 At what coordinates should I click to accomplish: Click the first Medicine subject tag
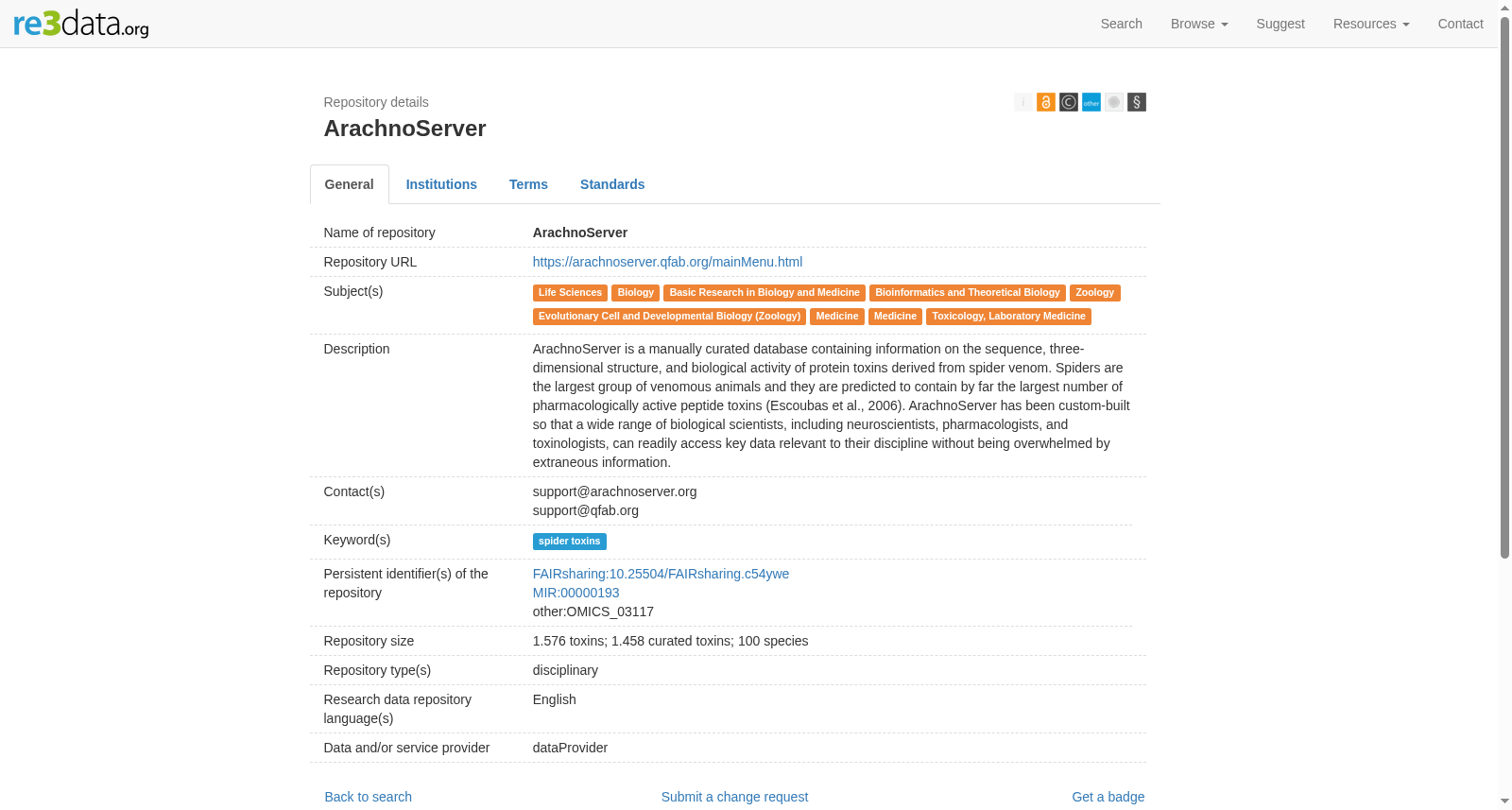837,317
